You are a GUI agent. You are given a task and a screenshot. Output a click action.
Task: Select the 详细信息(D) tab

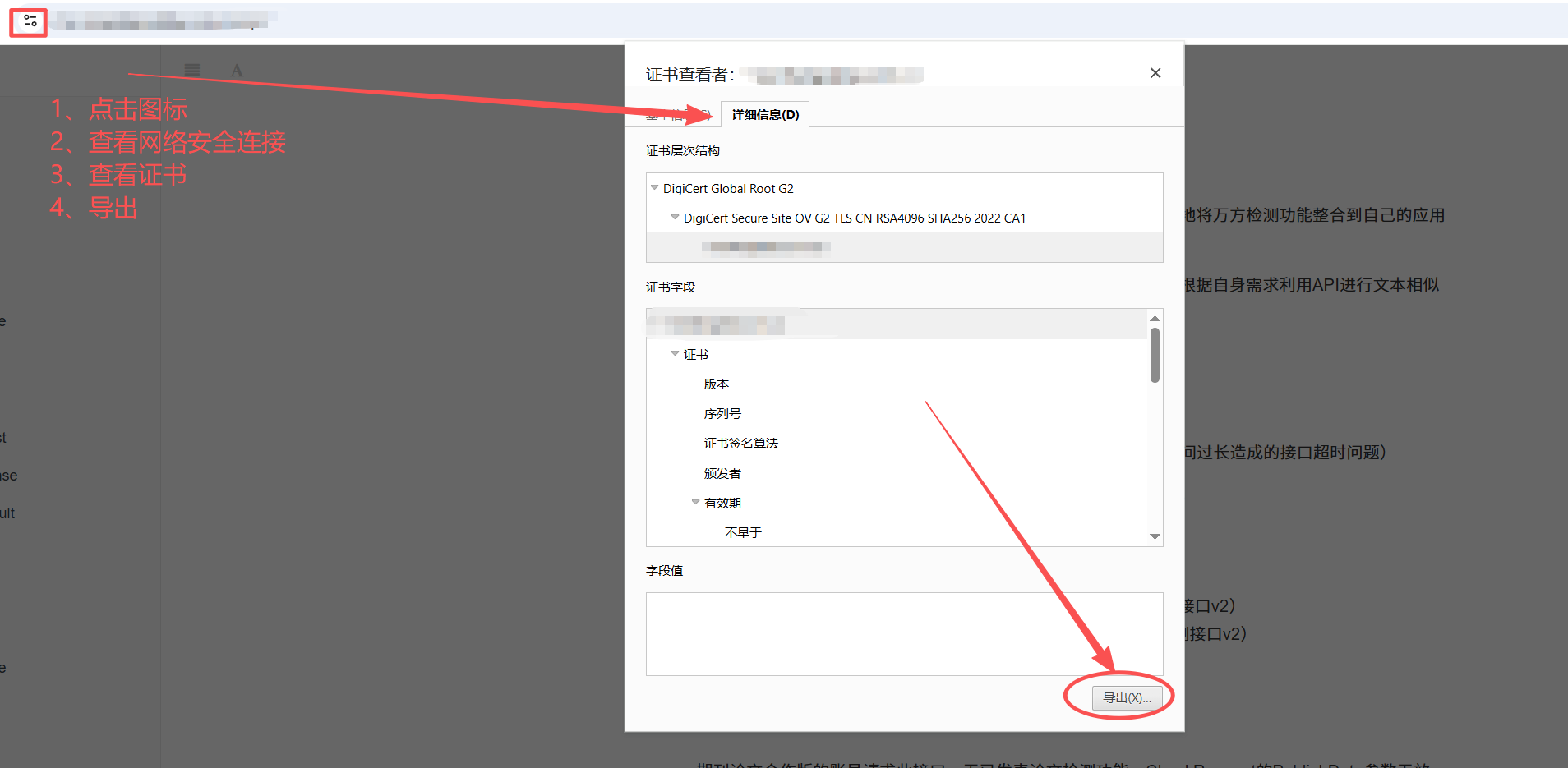[763, 114]
